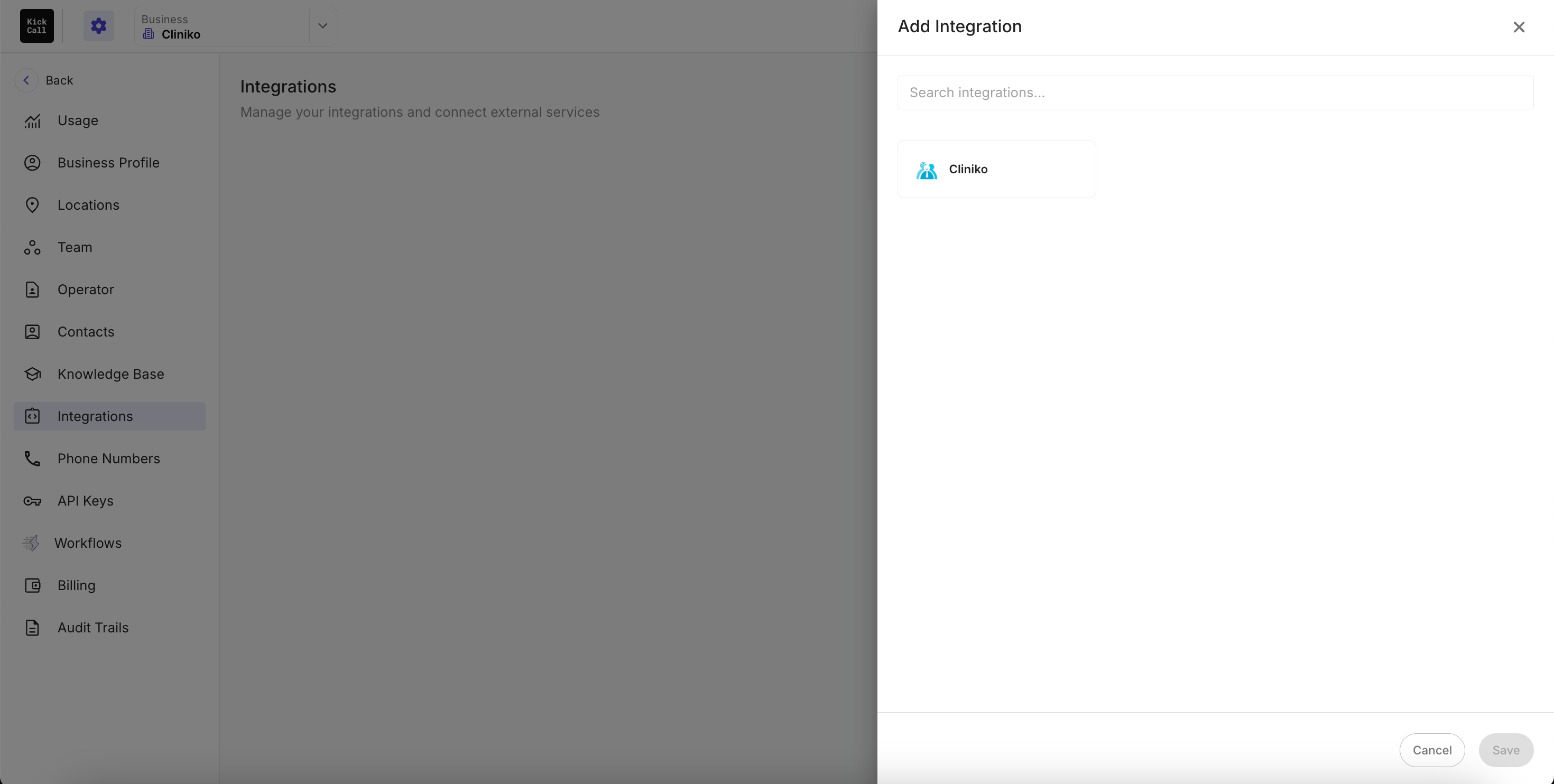Click the Integrations page heading
1554x784 pixels.
(x=289, y=87)
